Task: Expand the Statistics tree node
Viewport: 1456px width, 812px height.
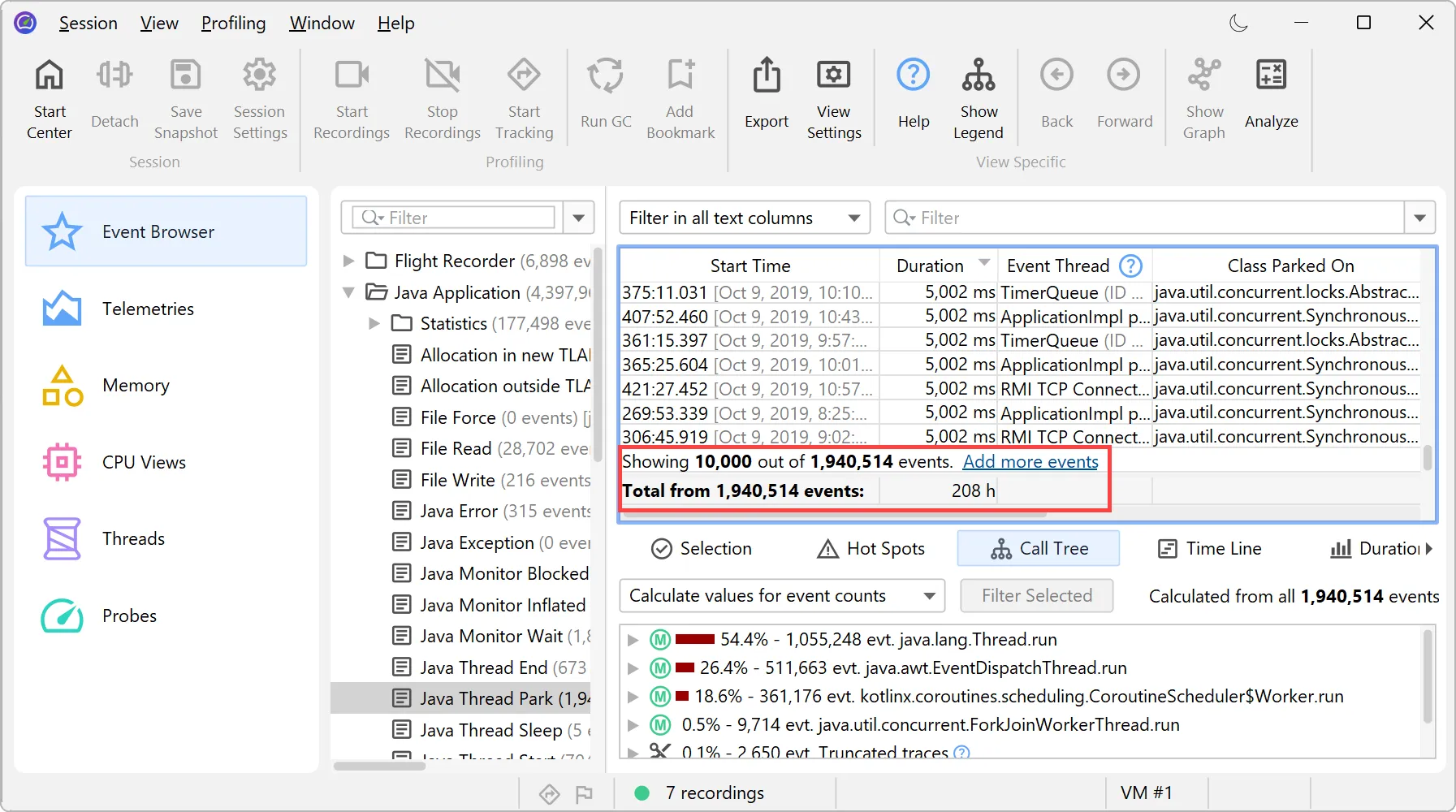Action: click(x=374, y=322)
